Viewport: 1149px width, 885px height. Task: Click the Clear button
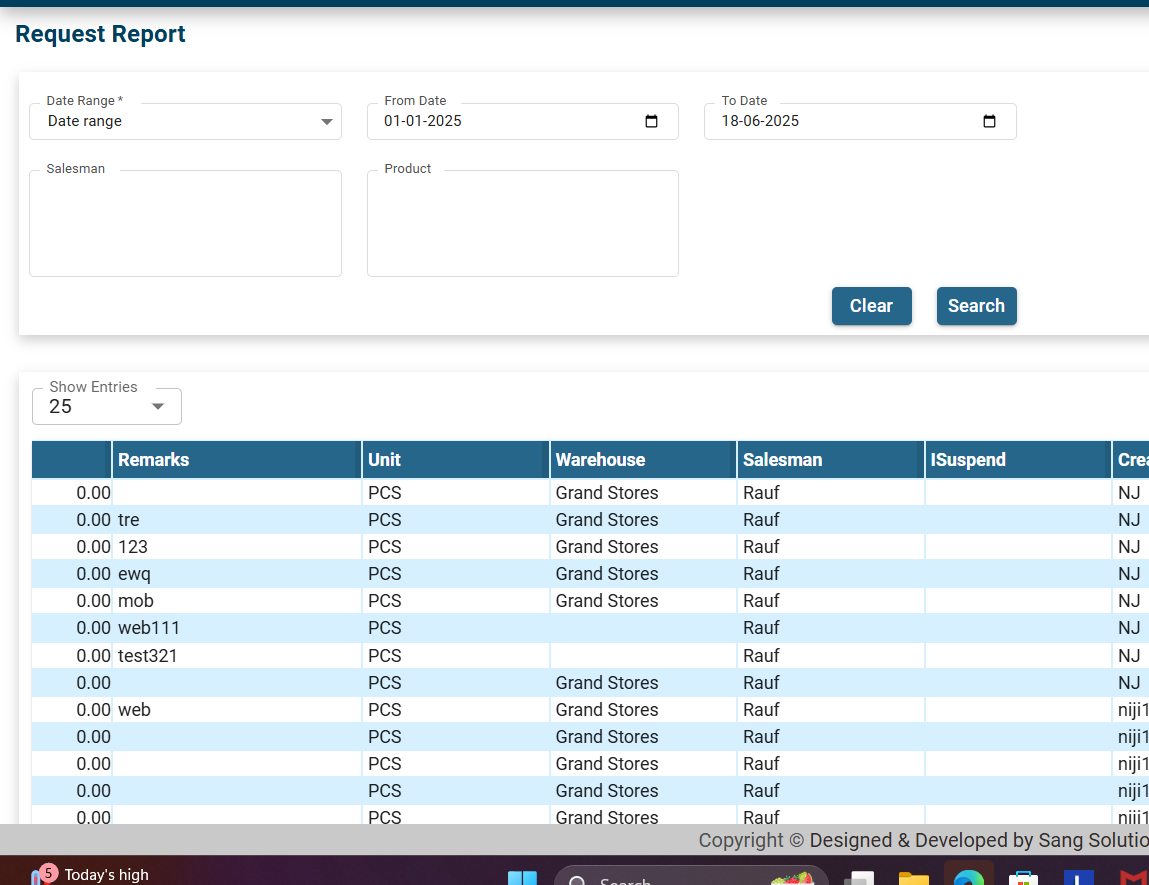[x=871, y=306]
